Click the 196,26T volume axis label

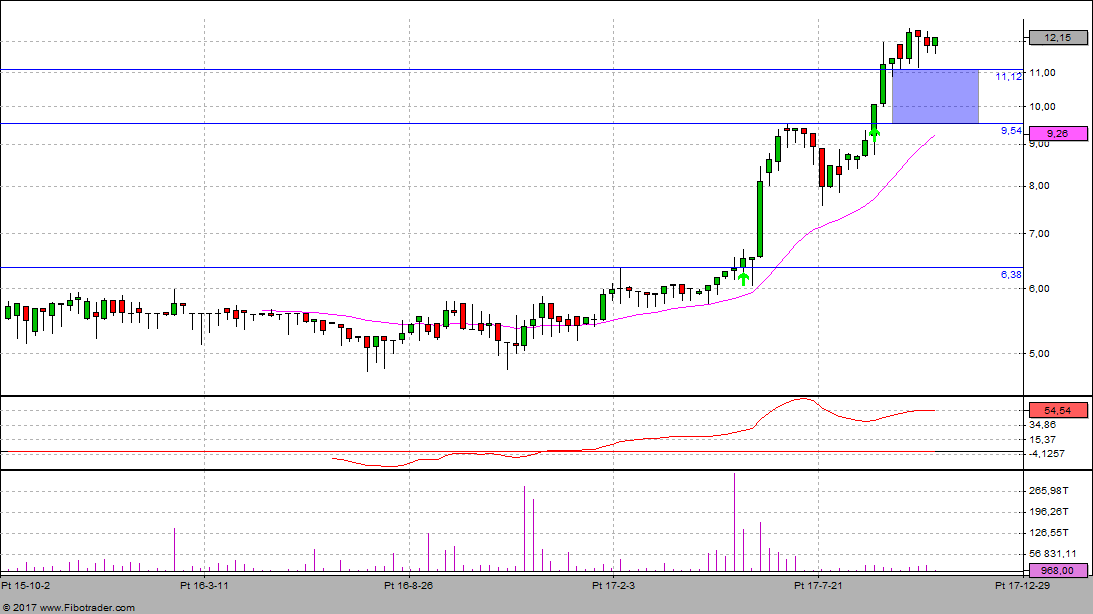pos(1049,512)
